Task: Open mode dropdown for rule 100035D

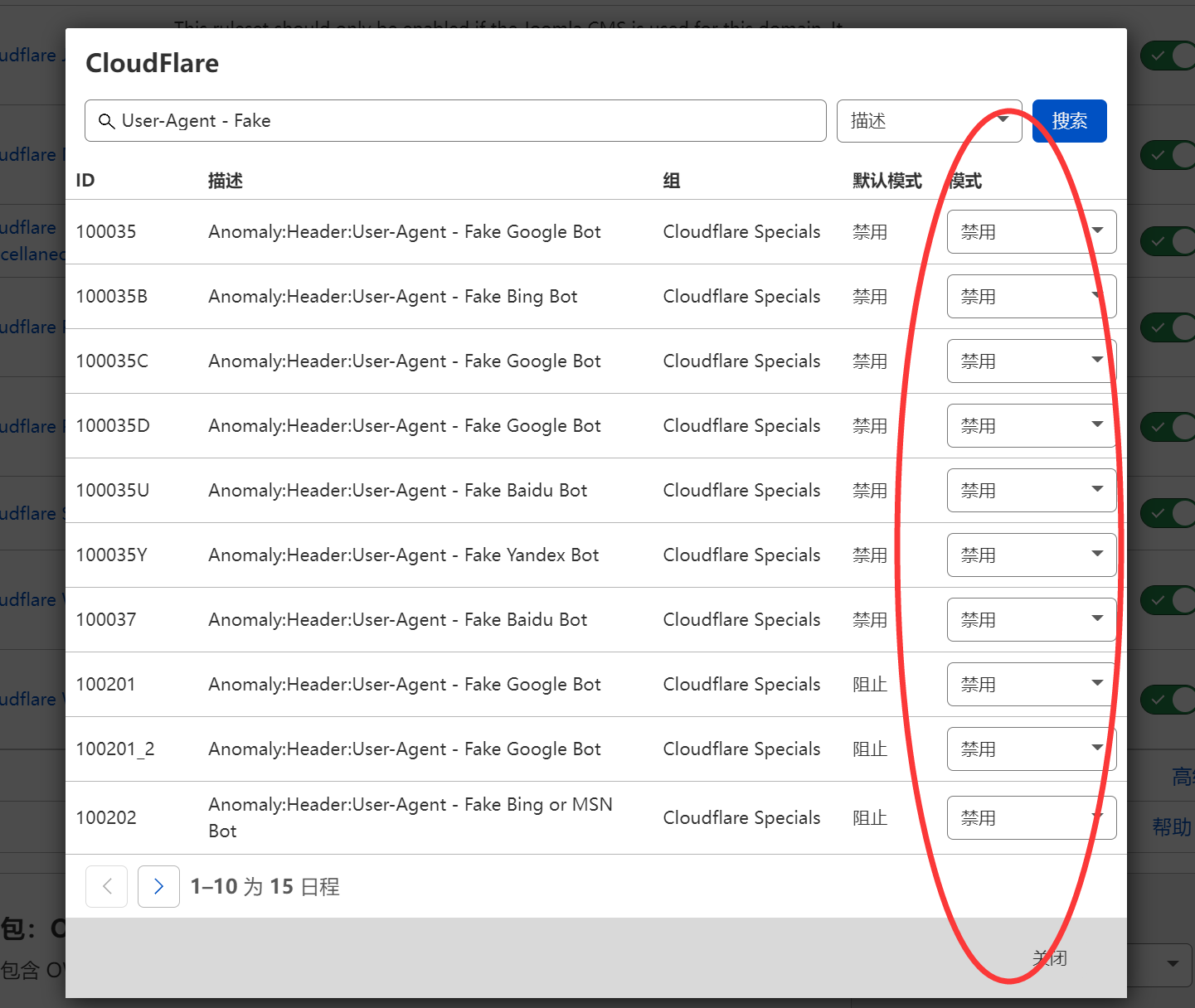Action: (x=1032, y=425)
